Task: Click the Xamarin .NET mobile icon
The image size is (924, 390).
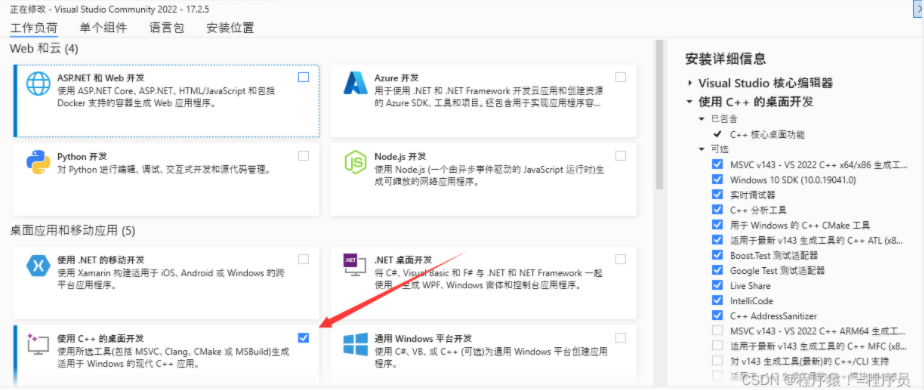Action: tap(38, 266)
